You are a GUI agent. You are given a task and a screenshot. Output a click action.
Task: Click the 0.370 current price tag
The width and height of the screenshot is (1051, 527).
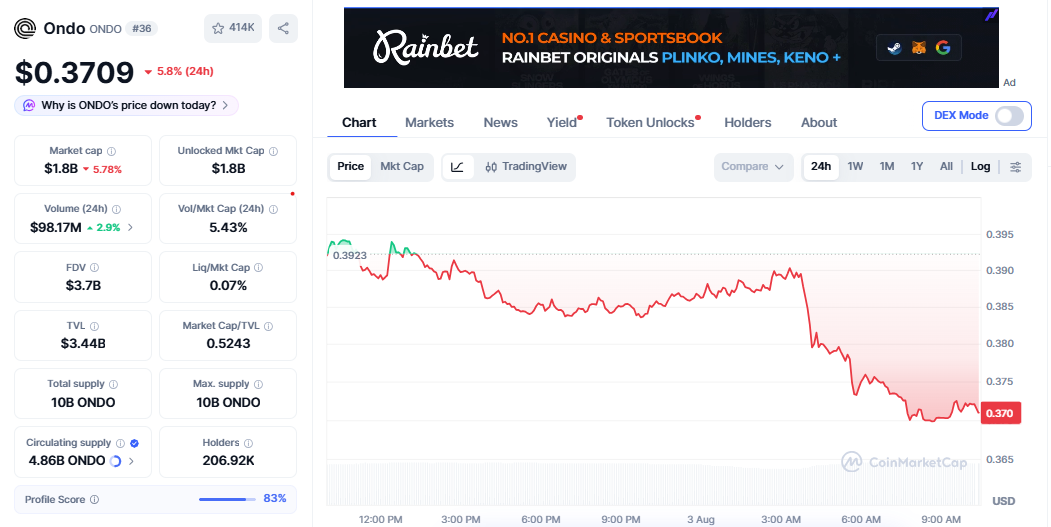[x=1000, y=413]
